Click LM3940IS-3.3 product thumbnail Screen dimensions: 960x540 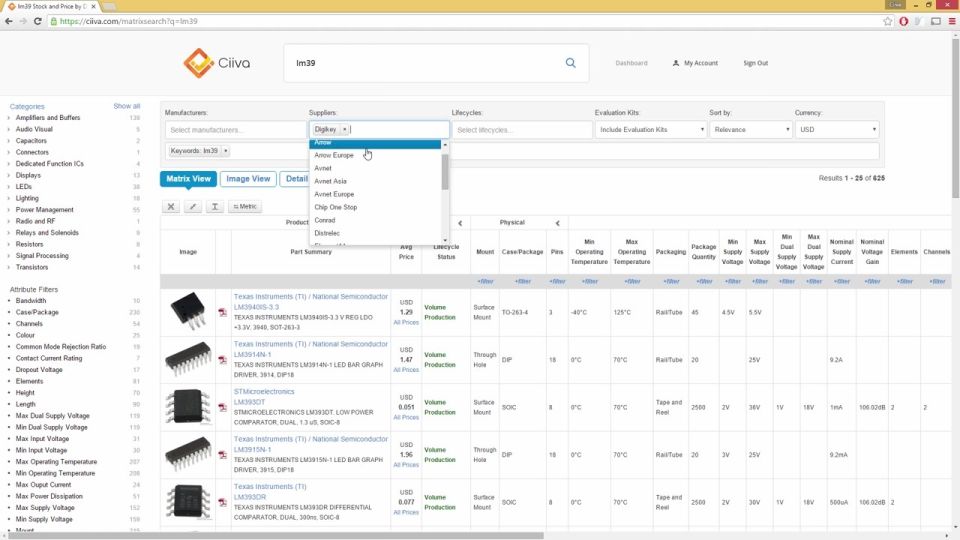point(188,311)
